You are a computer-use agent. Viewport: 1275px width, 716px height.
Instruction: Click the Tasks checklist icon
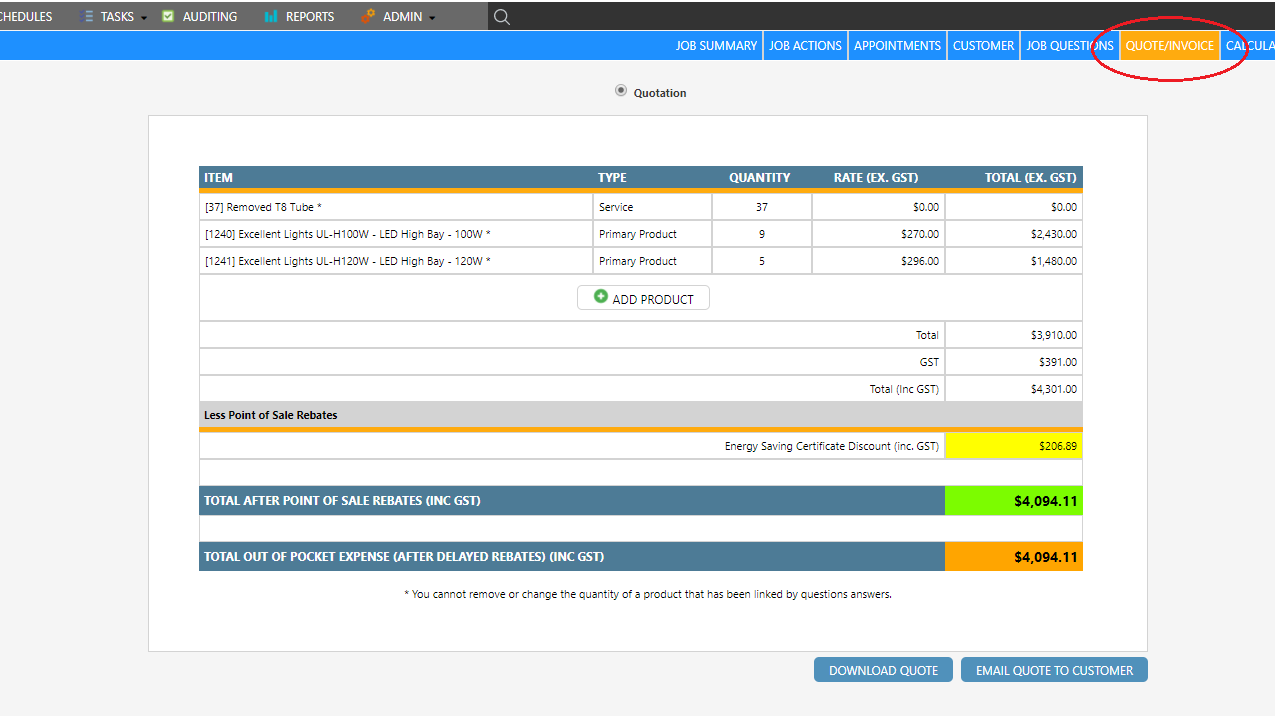(87, 16)
